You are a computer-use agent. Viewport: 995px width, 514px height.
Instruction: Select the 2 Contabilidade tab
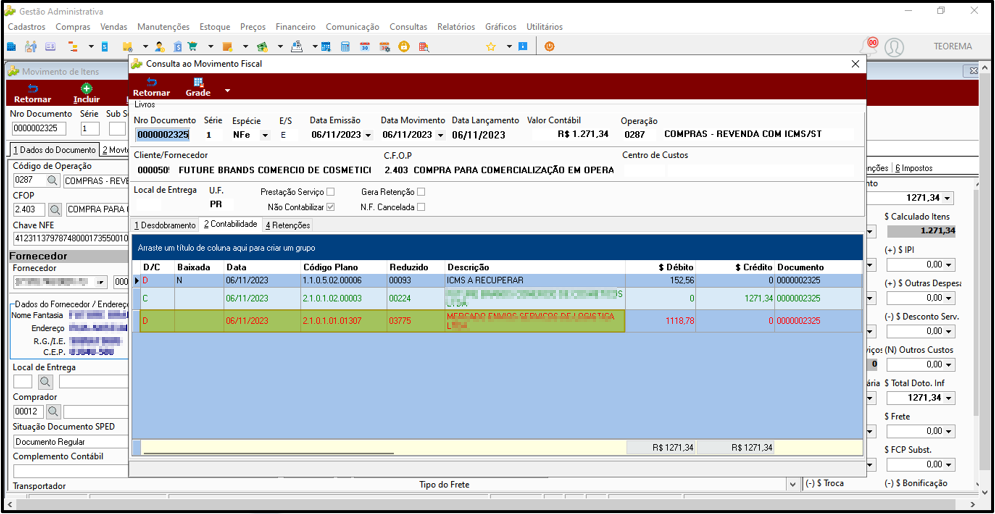[x=230, y=224]
